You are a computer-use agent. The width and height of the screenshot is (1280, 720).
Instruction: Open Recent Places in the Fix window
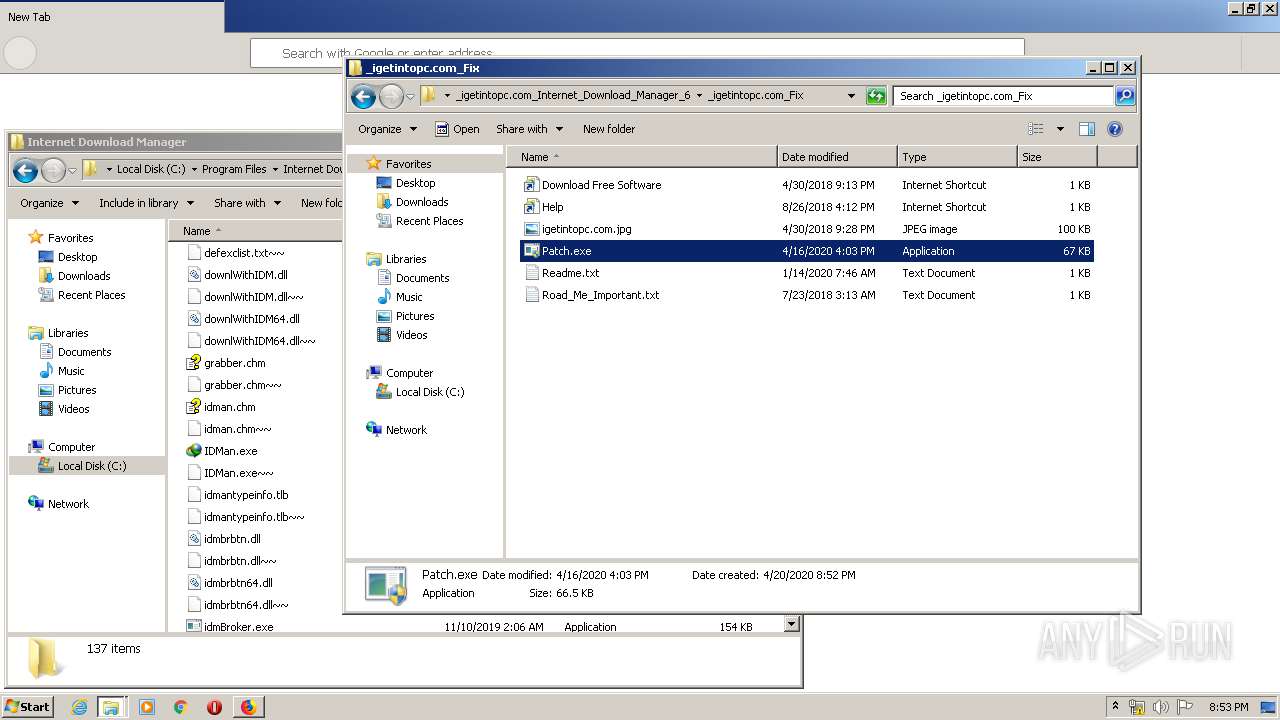(x=429, y=221)
